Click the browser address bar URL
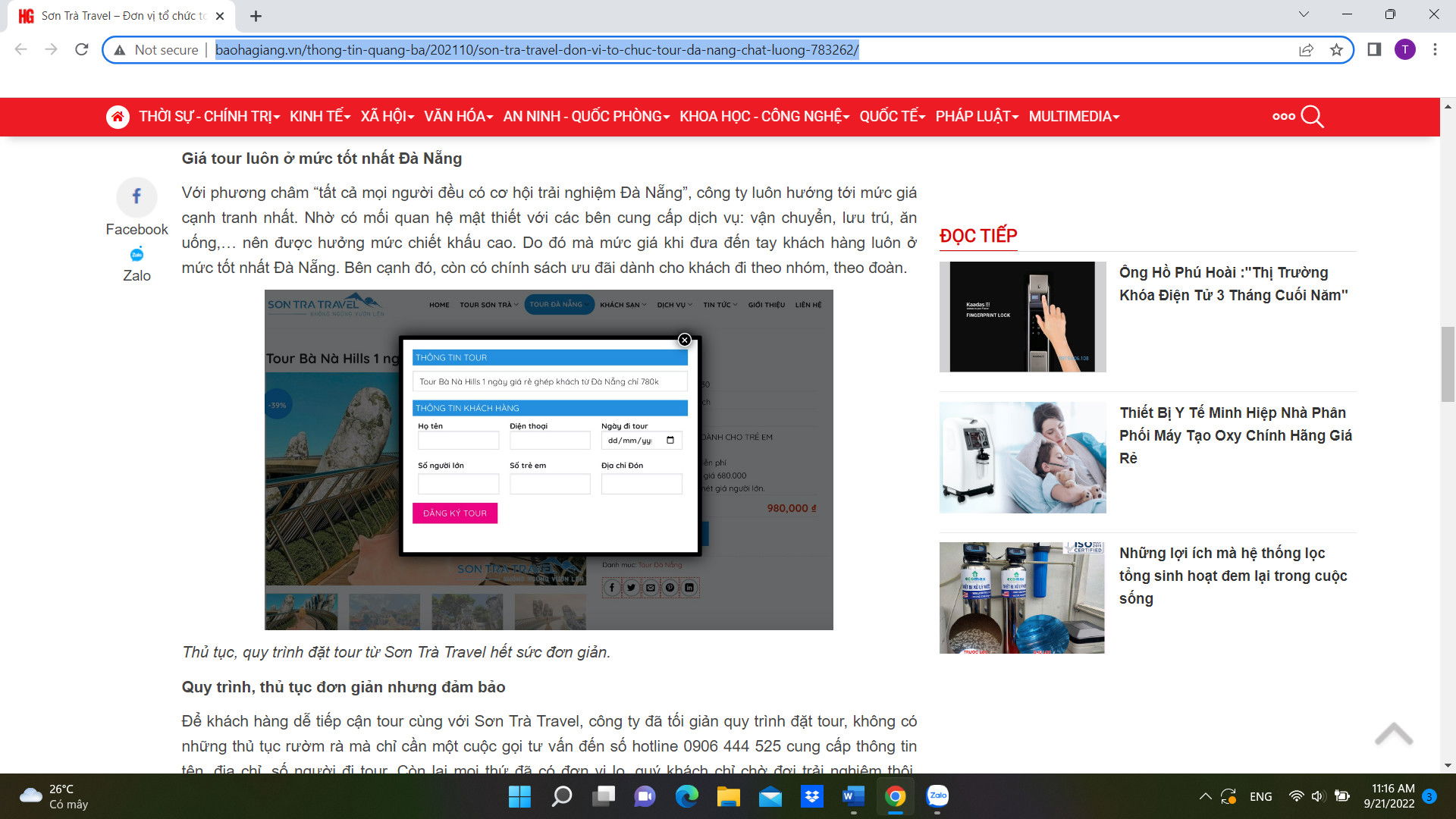The image size is (1456, 819). [537, 50]
